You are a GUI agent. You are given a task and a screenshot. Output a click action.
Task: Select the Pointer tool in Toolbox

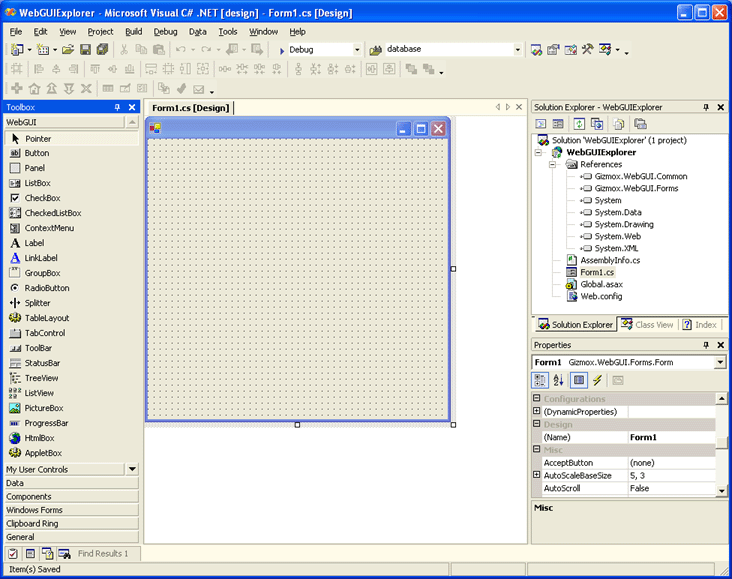[71, 139]
